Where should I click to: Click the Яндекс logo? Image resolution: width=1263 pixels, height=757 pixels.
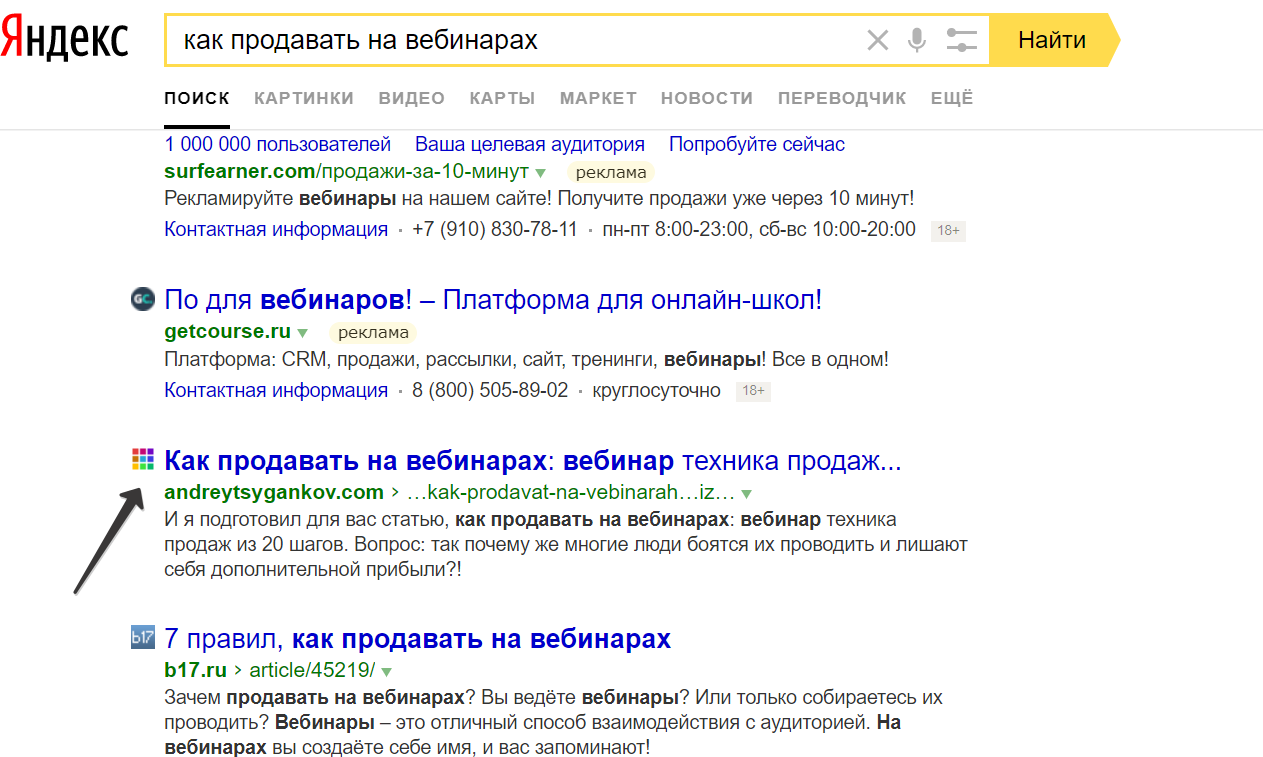point(65,39)
